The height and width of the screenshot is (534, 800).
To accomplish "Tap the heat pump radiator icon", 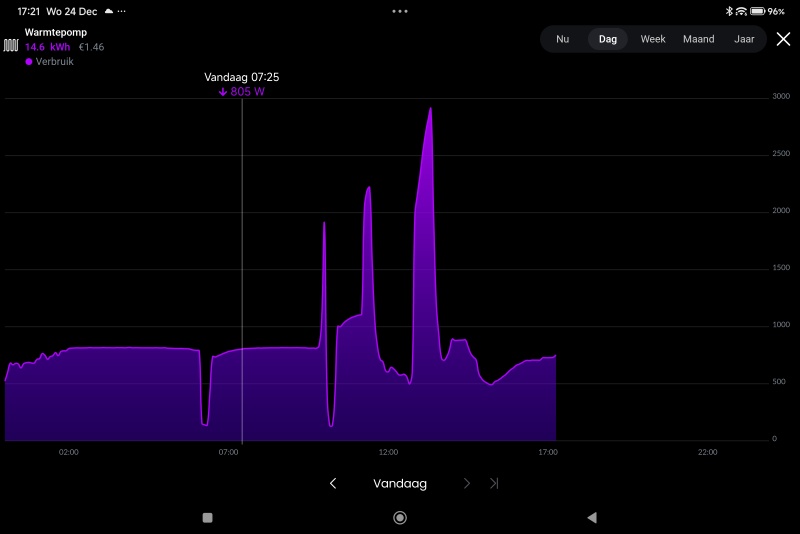I will [x=11, y=45].
